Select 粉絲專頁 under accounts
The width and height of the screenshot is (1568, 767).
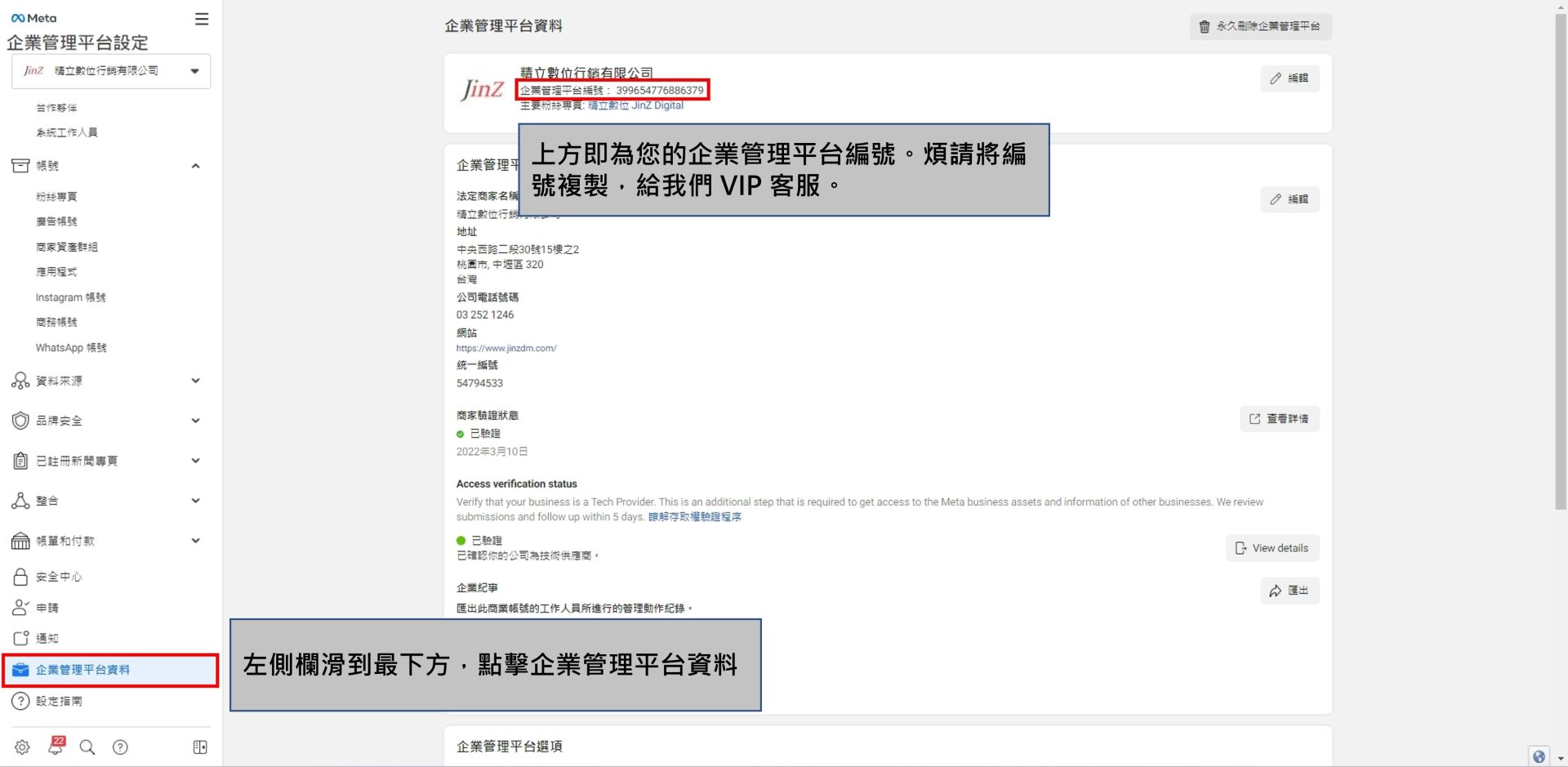56,197
